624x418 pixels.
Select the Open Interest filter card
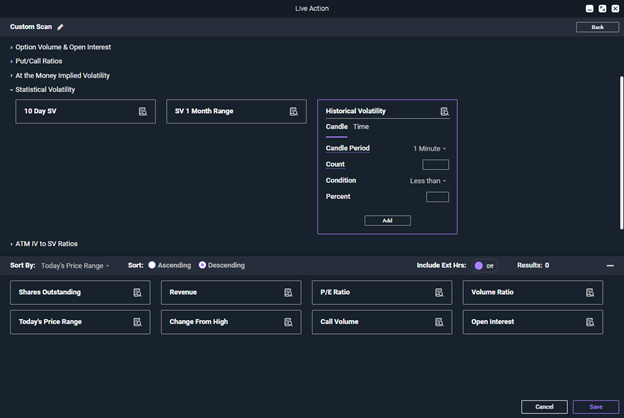click(x=532, y=322)
